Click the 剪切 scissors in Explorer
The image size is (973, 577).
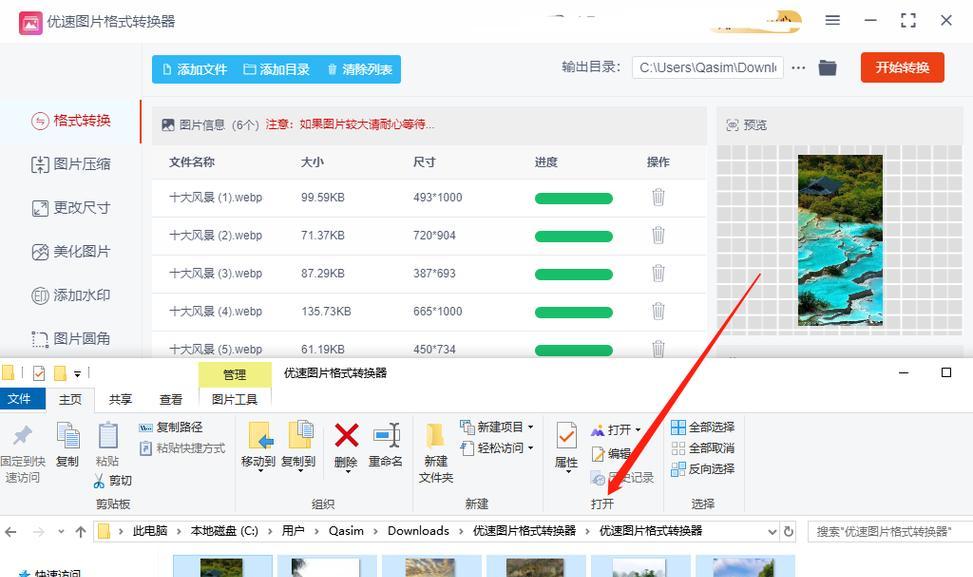(112, 480)
